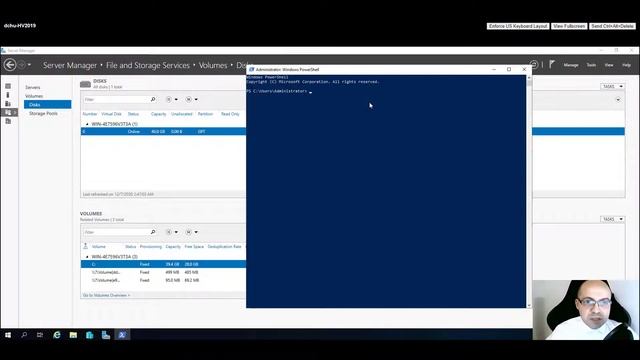Click Server Manager back navigation arrow
This screenshot has height=360, width=640.
click(x=10, y=65)
